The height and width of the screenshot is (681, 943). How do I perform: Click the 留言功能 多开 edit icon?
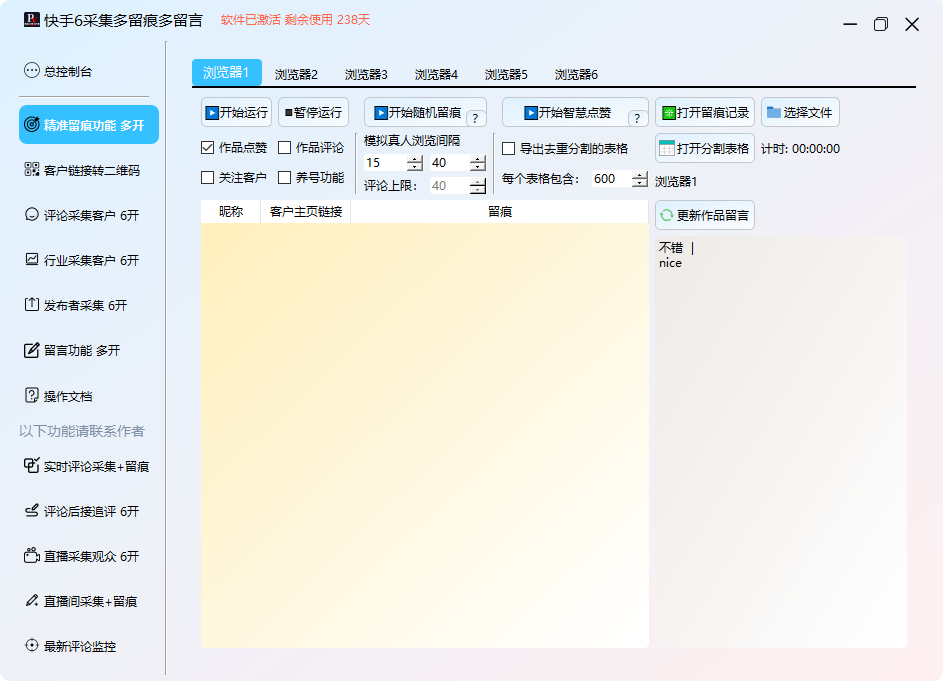31,350
